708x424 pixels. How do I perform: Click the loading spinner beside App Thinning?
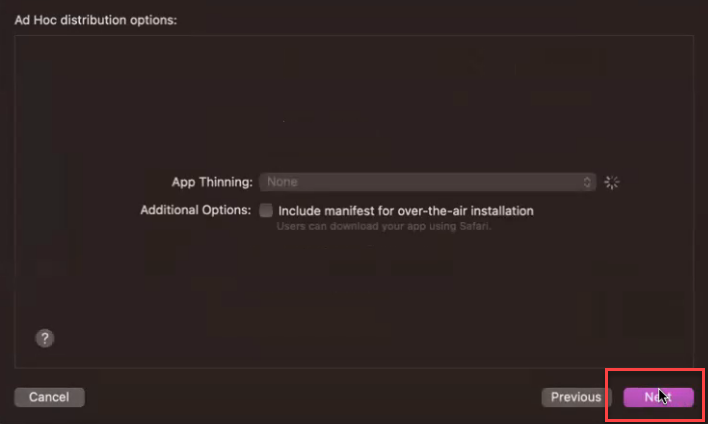pos(612,182)
